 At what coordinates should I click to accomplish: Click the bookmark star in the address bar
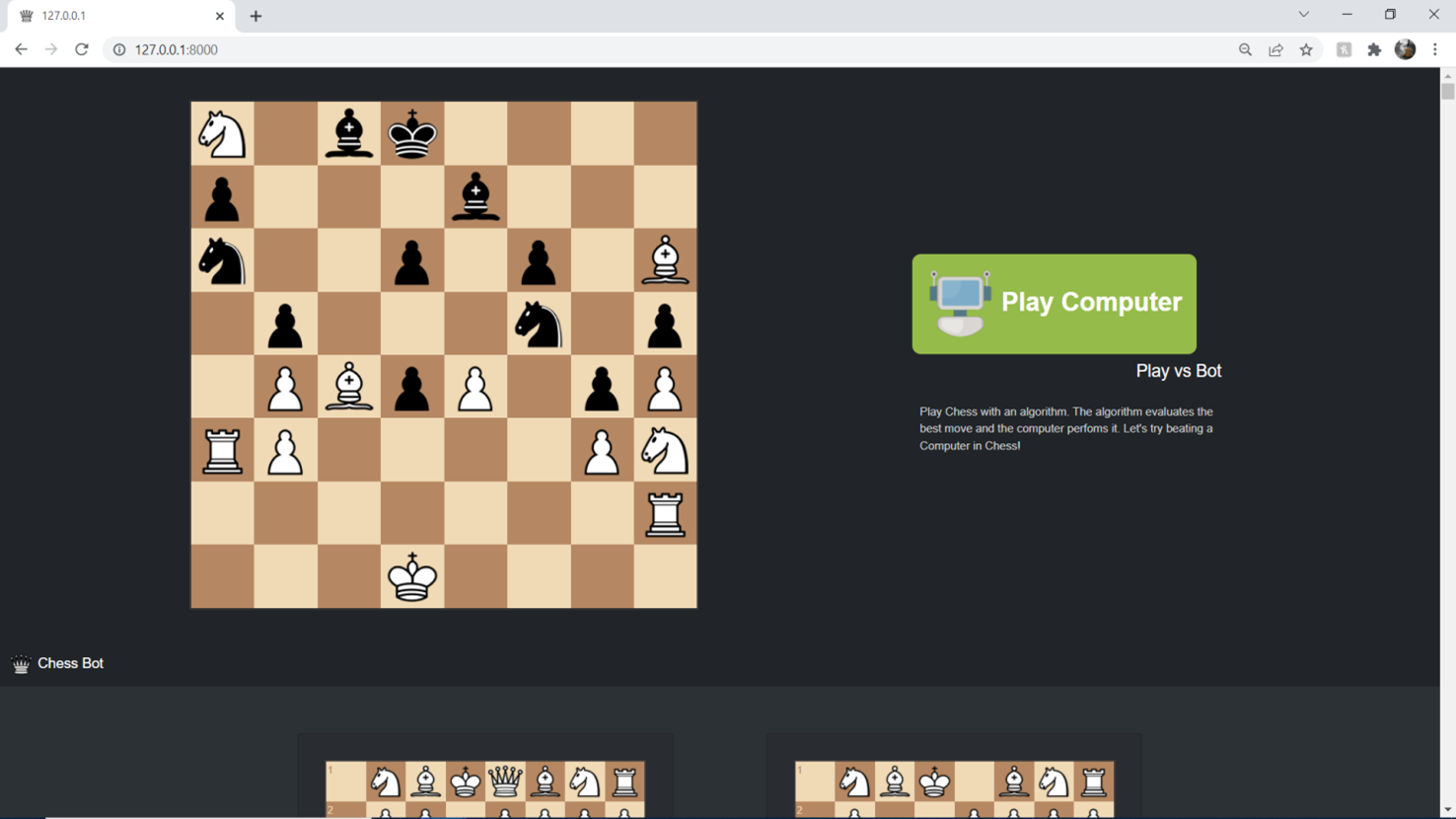click(x=1306, y=49)
